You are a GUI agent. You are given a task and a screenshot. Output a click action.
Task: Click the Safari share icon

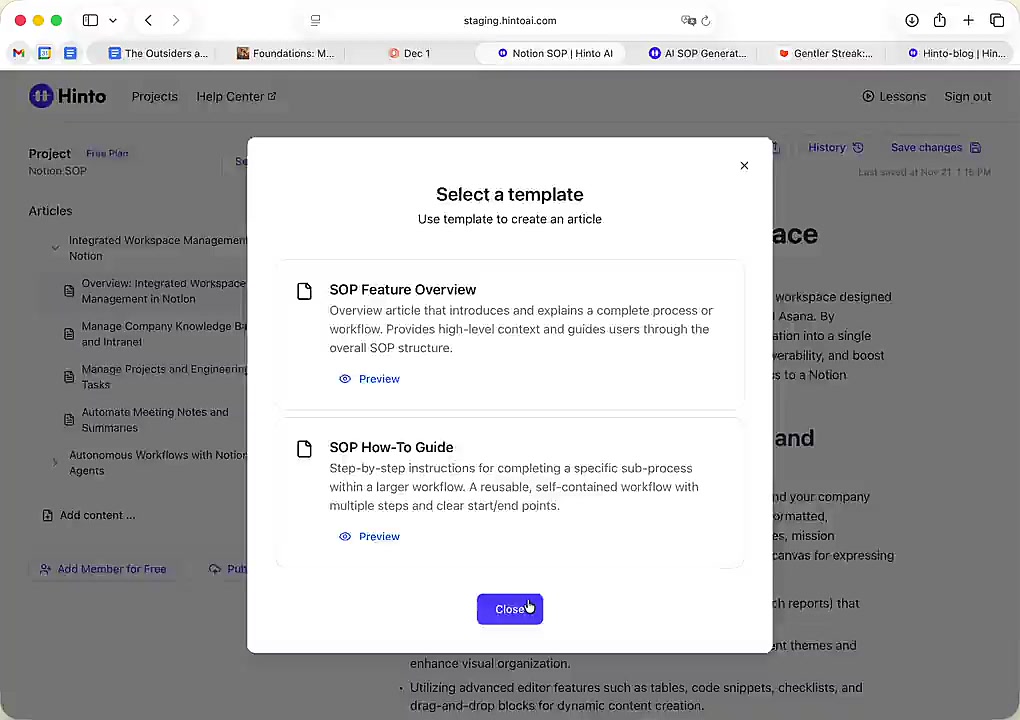939,20
